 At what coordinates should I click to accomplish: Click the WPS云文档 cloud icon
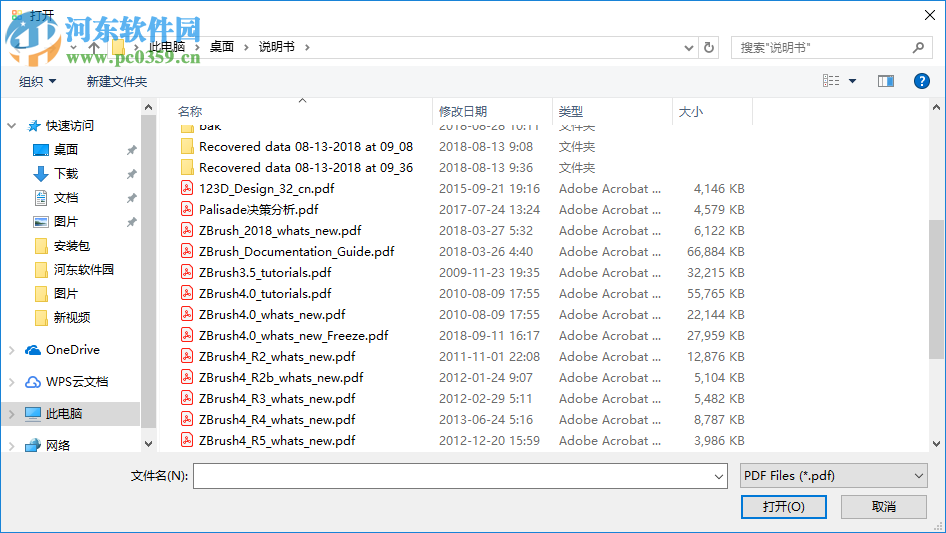tap(33, 382)
